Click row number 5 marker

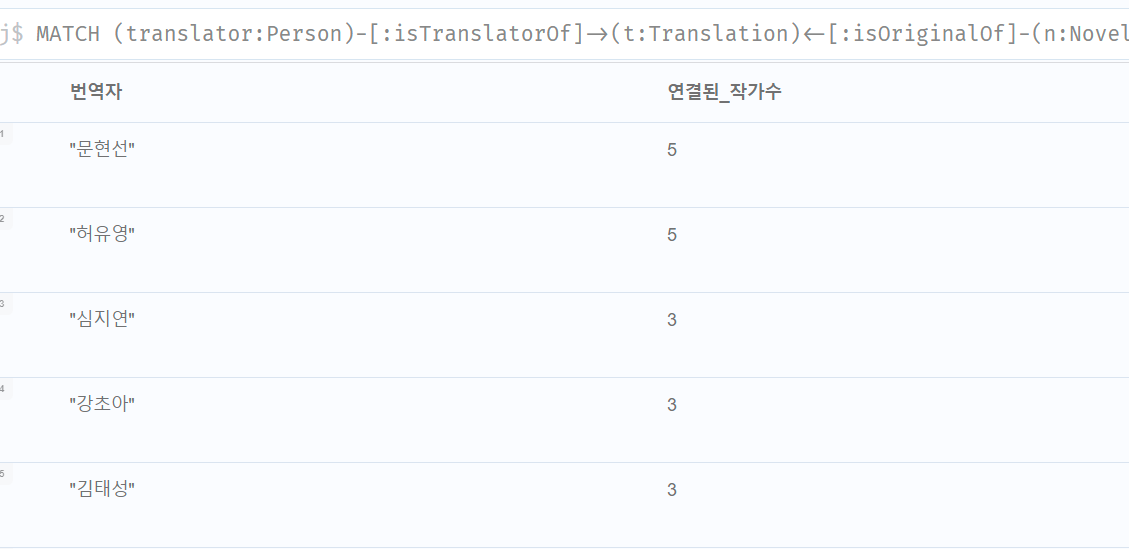tap(3, 474)
